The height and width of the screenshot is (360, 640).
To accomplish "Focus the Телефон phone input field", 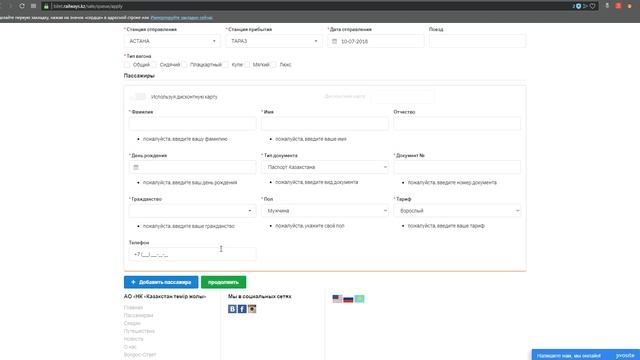I will [193, 254].
